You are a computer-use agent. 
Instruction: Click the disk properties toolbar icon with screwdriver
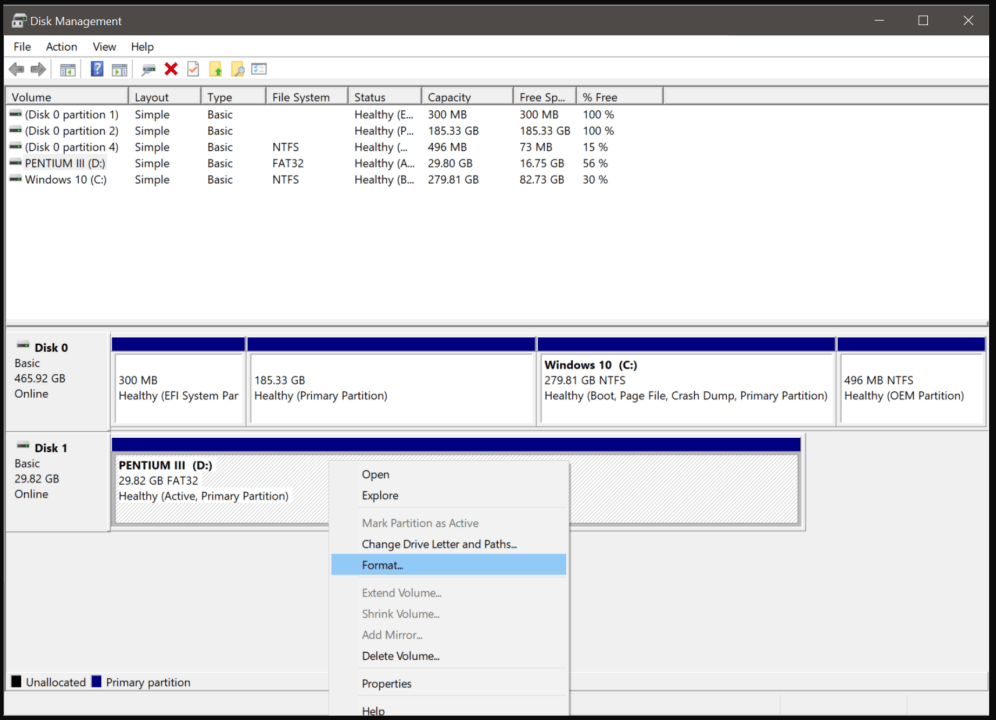[x=150, y=68]
